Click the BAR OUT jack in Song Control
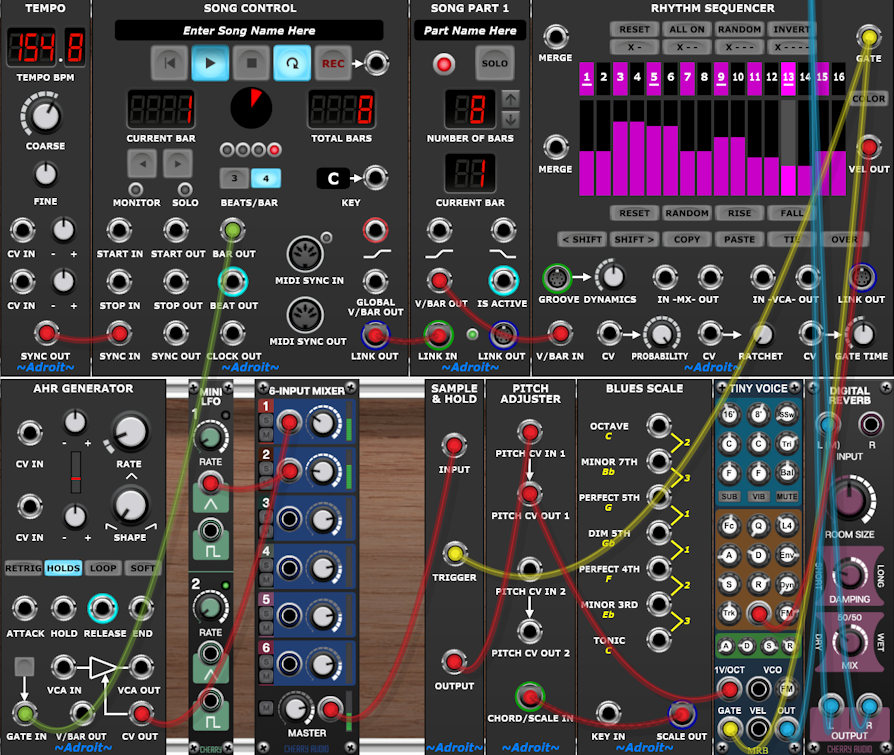This screenshot has height=755, width=894. coord(233,230)
